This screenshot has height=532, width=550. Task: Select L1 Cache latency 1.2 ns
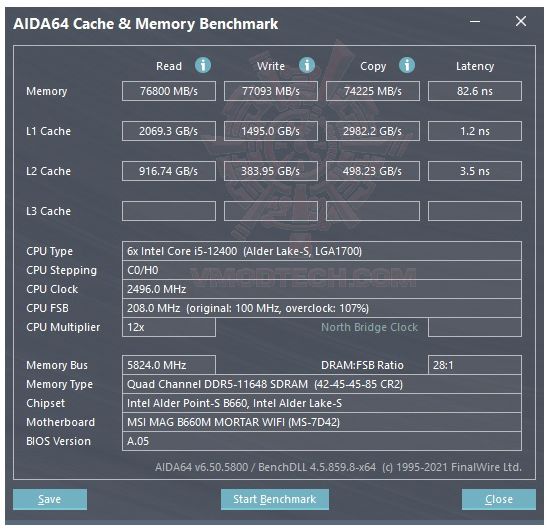coord(475,131)
